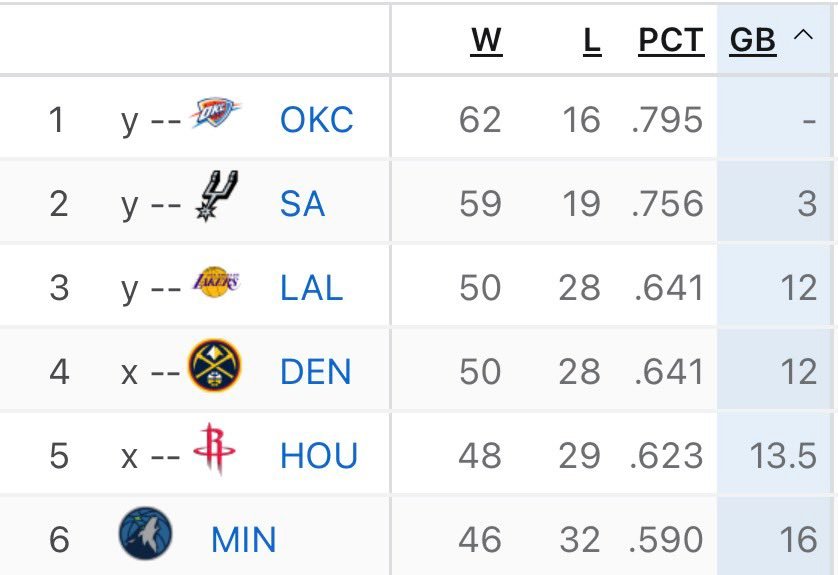The height and width of the screenshot is (575, 838).
Task: Sort standings by W column
Action: point(486,40)
